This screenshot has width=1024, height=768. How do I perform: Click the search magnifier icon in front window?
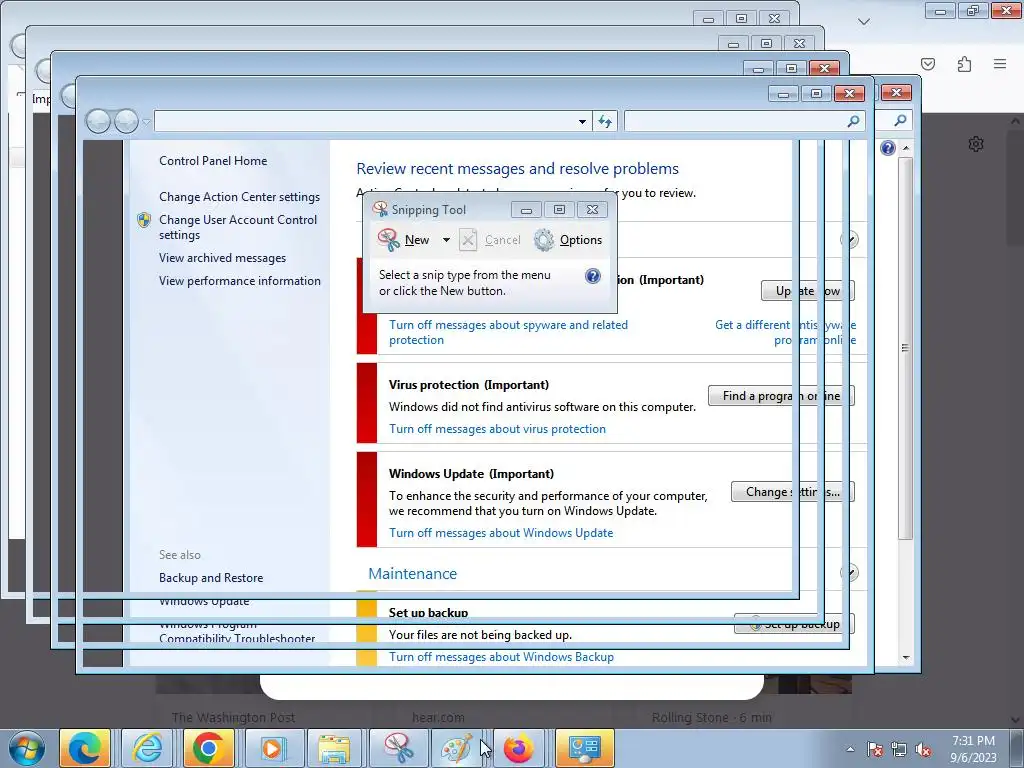tap(853, 121)
